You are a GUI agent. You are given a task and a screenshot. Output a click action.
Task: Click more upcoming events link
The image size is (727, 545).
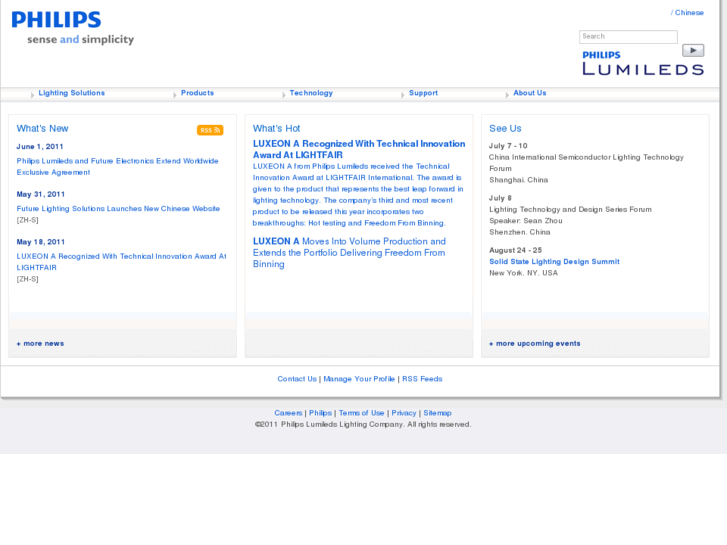[x=535, y=343]
